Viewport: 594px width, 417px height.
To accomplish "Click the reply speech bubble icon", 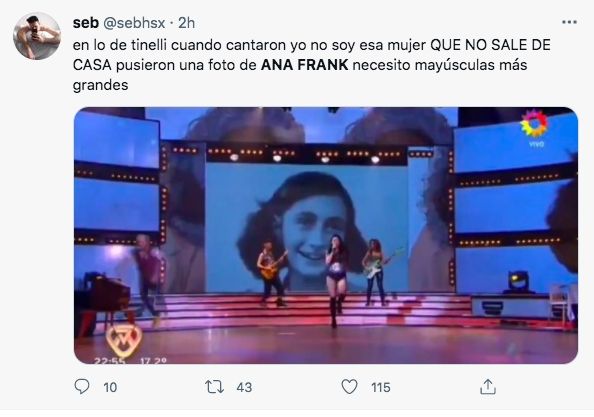I will [x=82, y=387].
